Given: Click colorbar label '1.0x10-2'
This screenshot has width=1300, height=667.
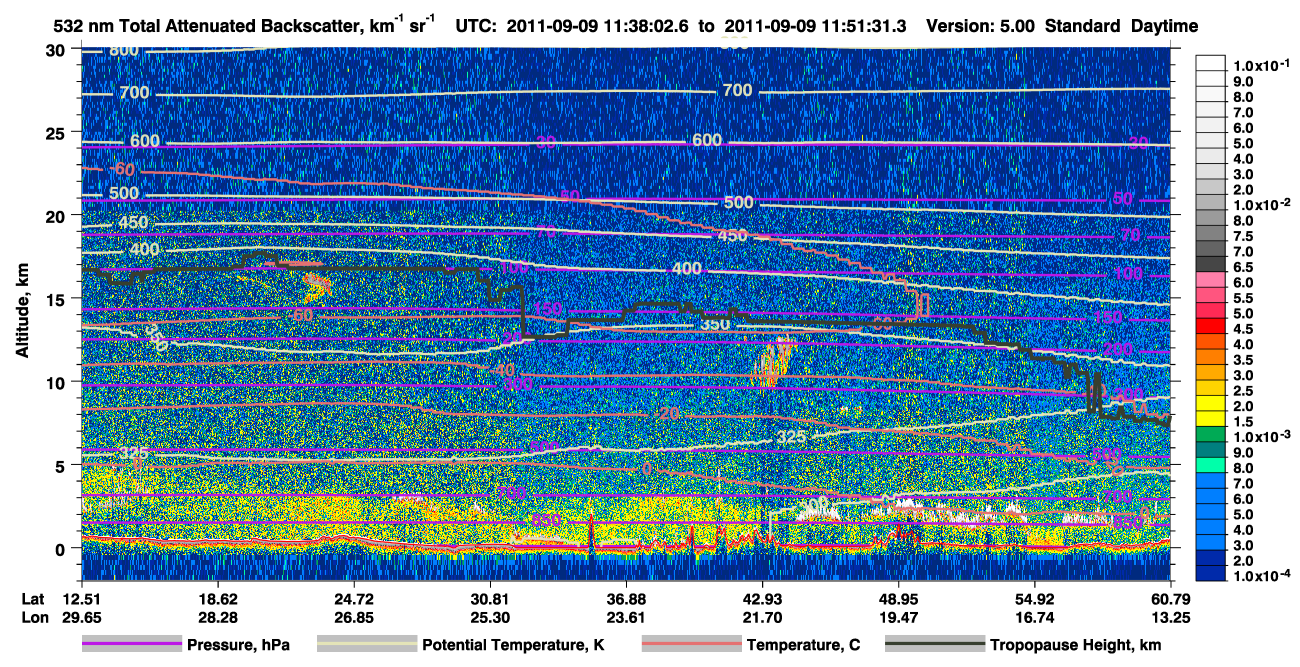Looking at the screenshot, I should pyautogui.click(x=1260, y=204).
